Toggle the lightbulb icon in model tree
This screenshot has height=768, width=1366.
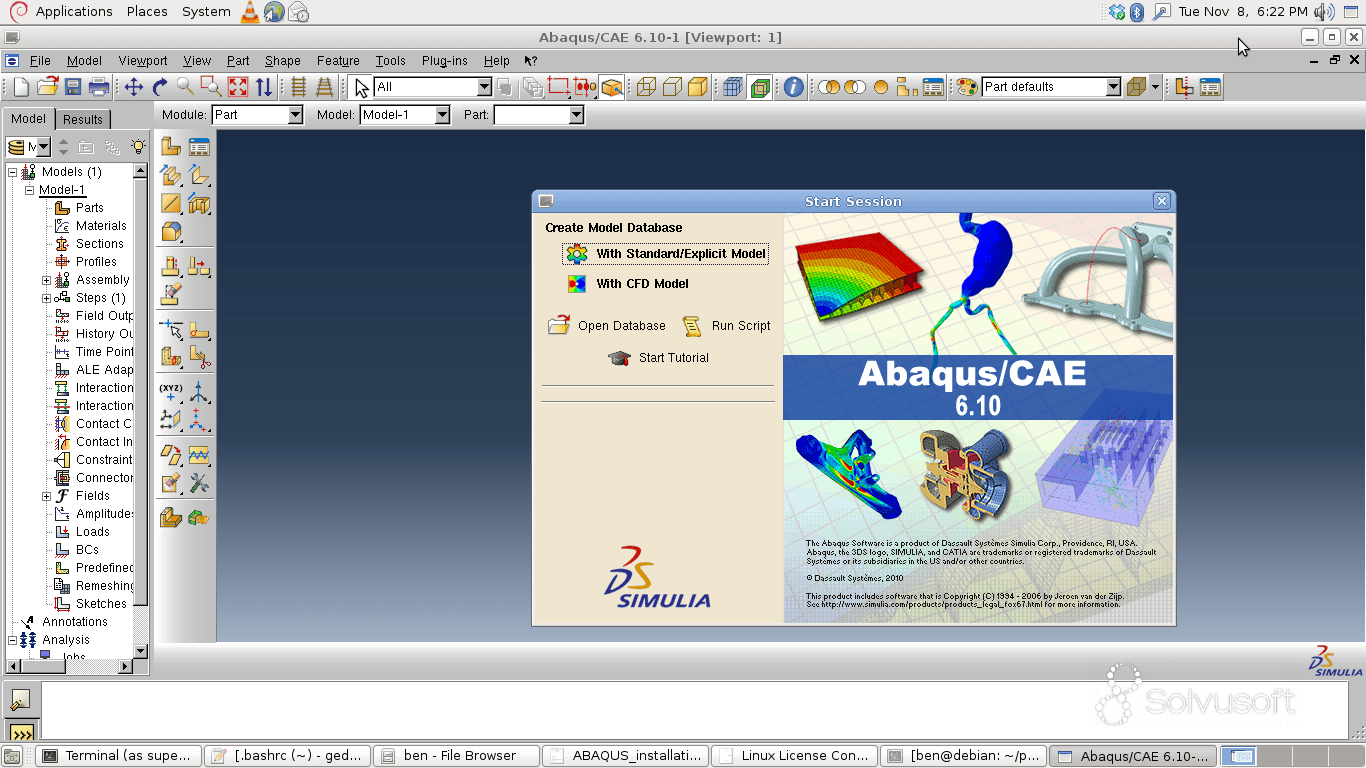(x=138, y=147)
